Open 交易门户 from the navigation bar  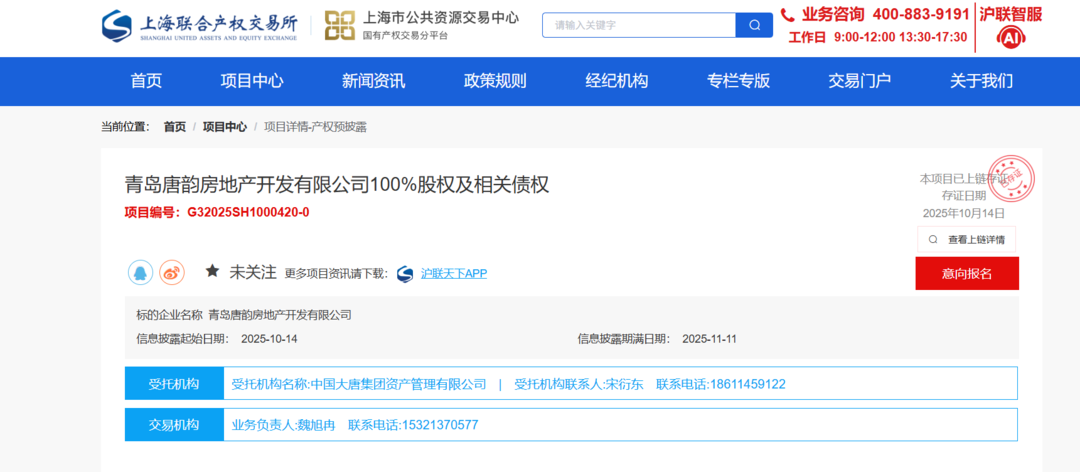[859, 81]
